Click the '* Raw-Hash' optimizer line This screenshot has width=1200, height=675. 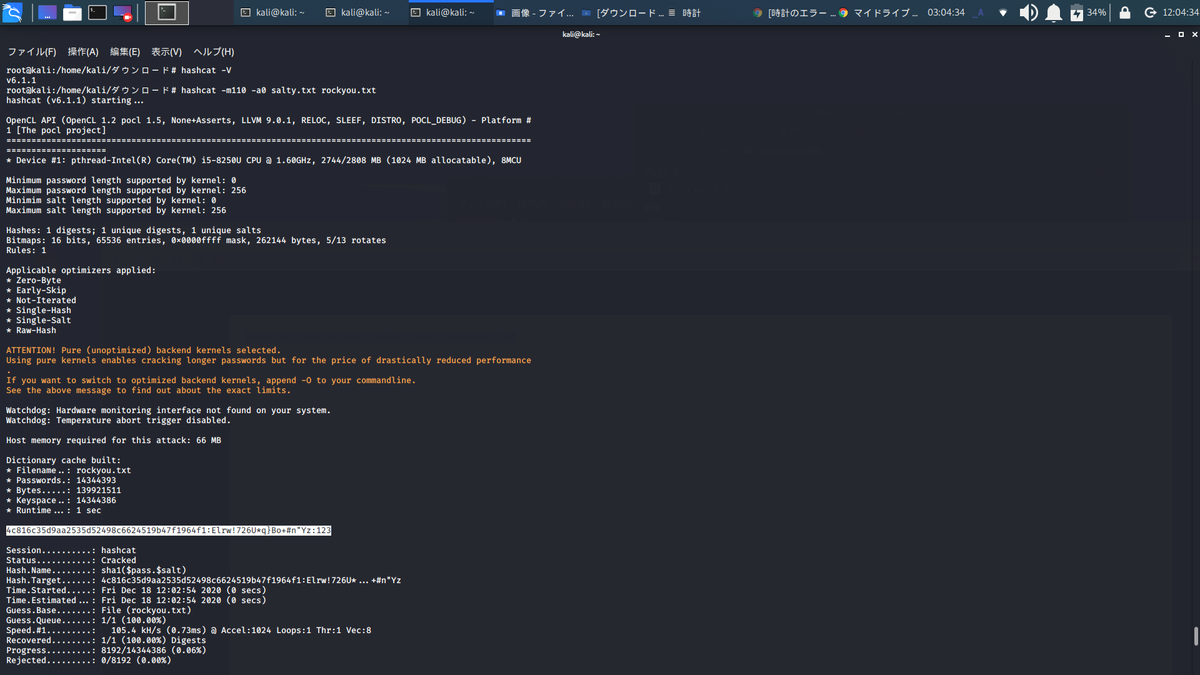tap(31, 330)
